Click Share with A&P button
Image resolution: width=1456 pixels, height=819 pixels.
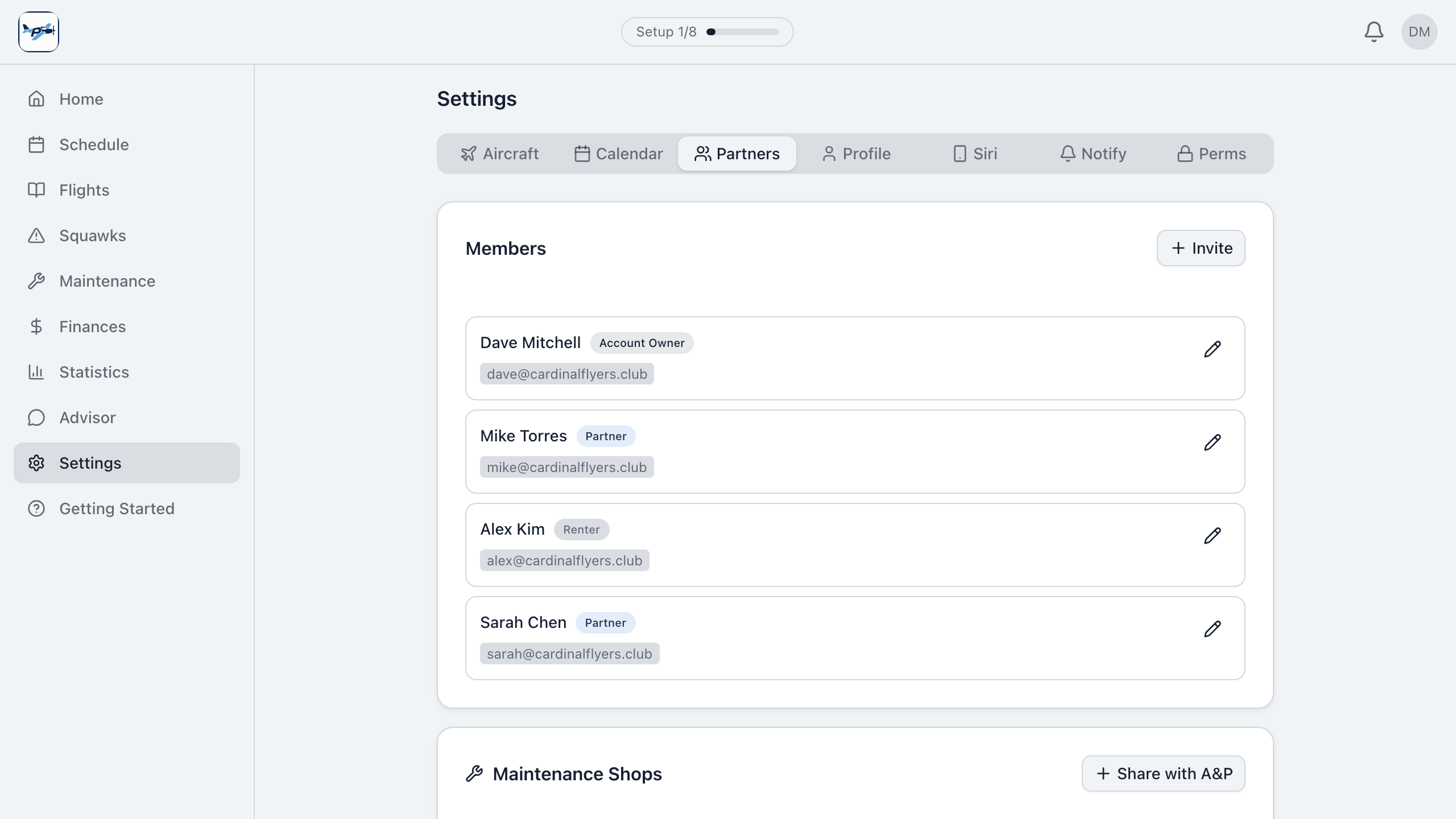pyautogui.click(x=1163, y=773)
